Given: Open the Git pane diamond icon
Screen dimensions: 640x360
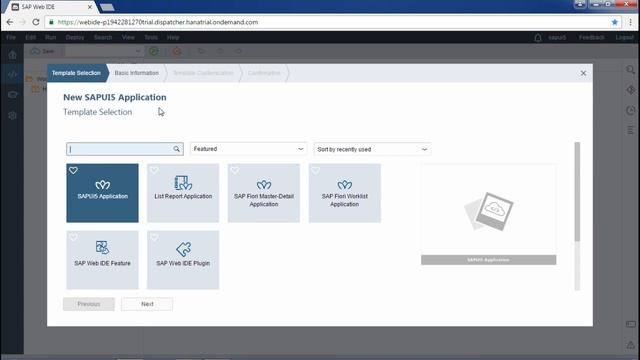Looking at the screenshot, I should click(x=631, y=90).
